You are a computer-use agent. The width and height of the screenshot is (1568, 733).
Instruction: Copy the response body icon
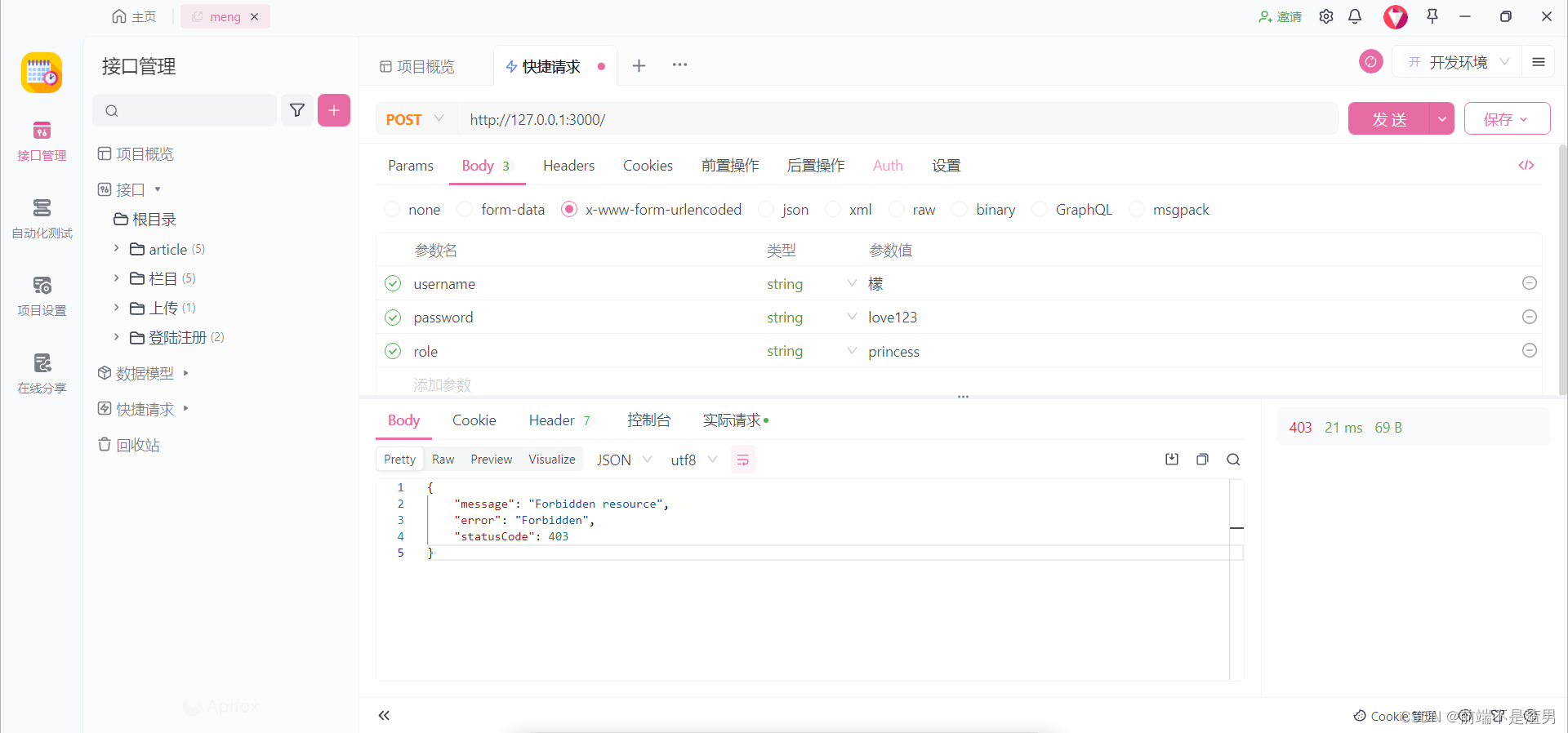1202,460
